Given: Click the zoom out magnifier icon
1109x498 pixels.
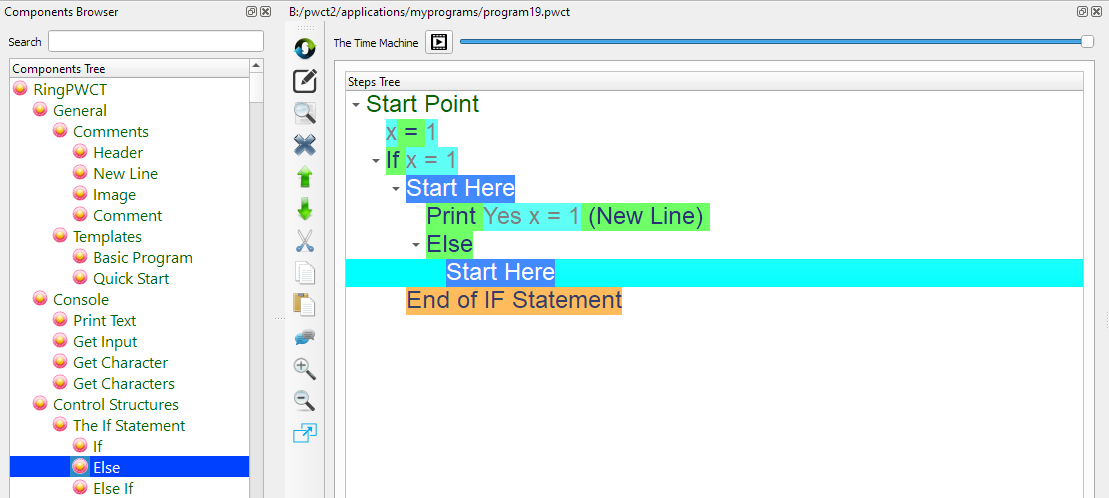Looking at the screenshot, I should coord(305,401).
